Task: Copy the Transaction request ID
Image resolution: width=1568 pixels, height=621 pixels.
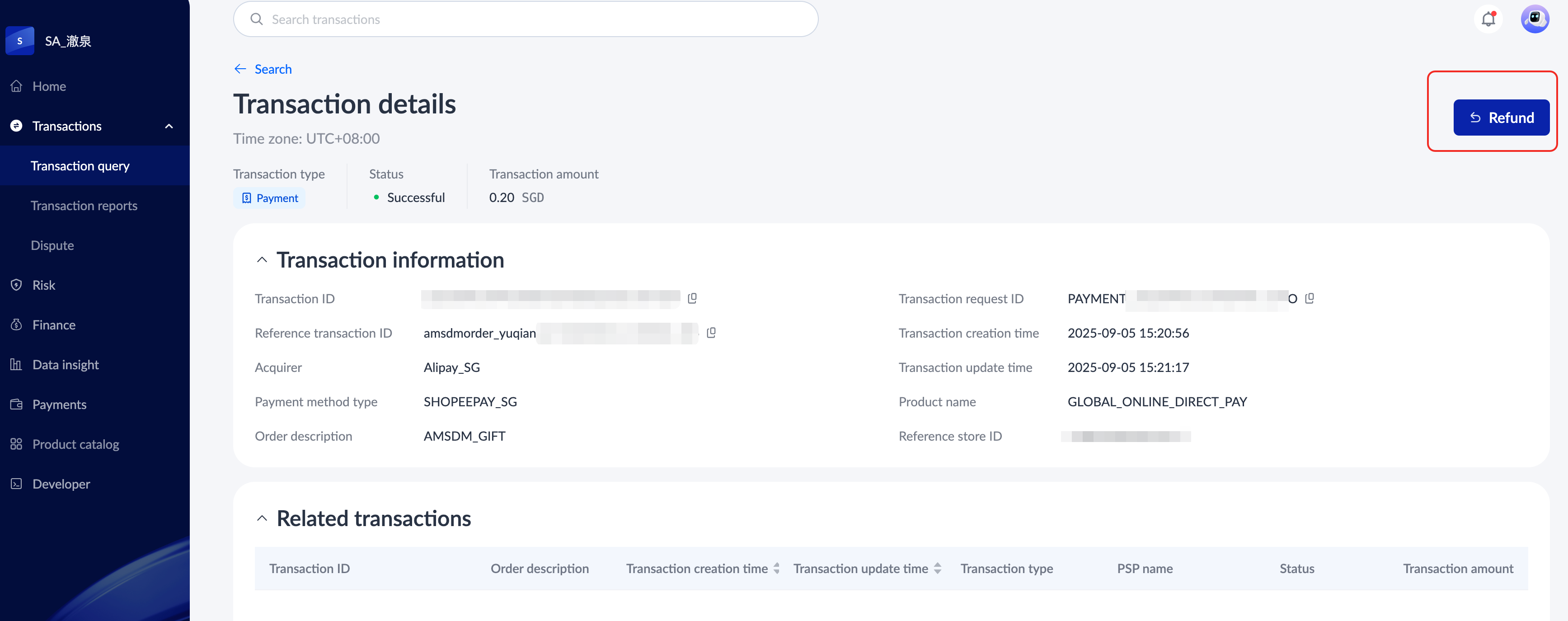Action: (1310, 298)
